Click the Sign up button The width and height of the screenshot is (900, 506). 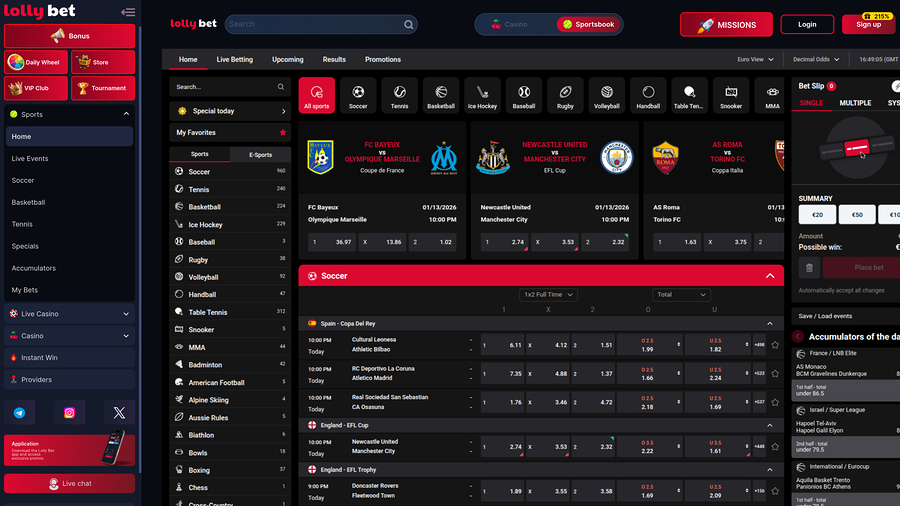coord(868,25)
